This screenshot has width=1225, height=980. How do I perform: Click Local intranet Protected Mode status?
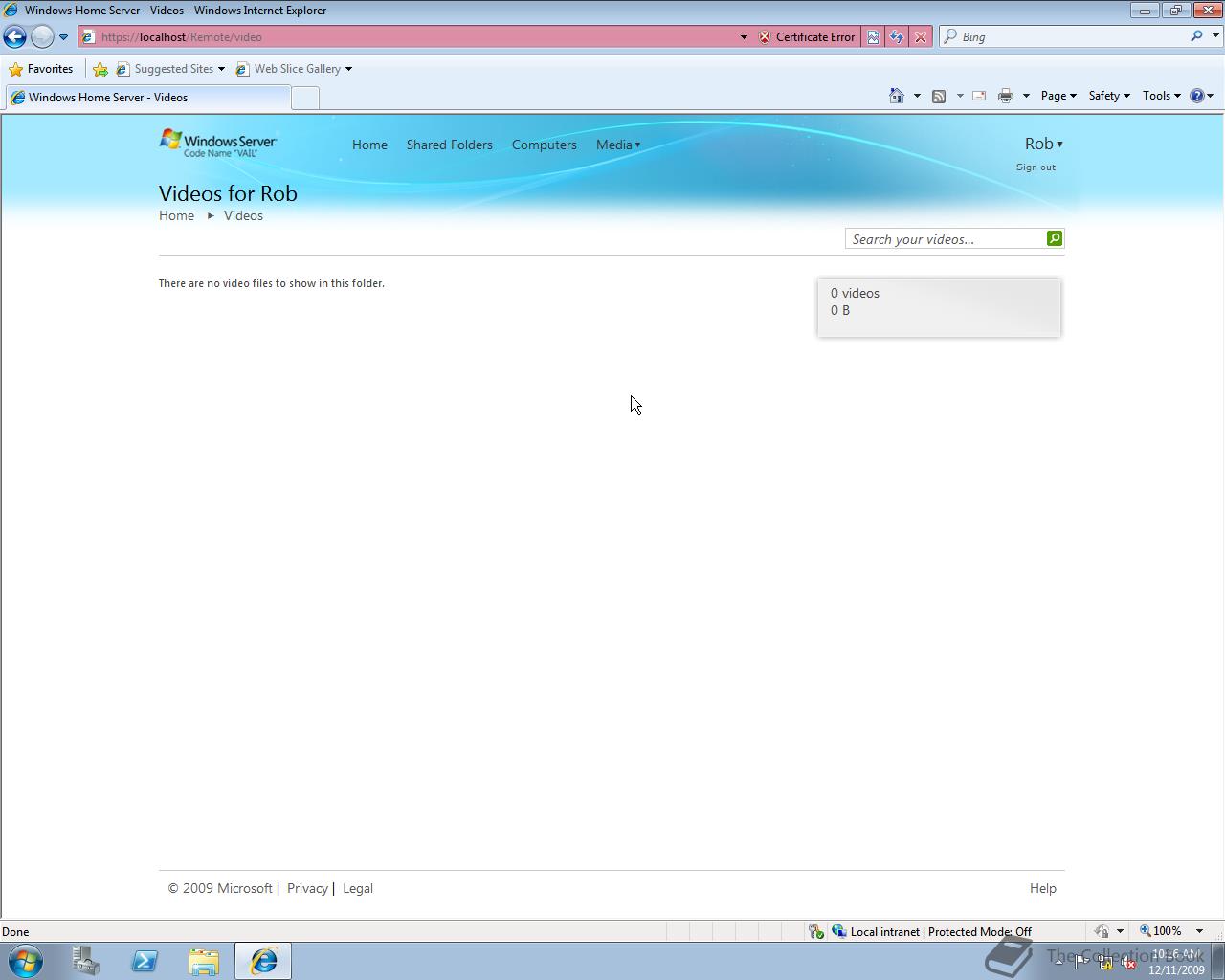[931, 931]
